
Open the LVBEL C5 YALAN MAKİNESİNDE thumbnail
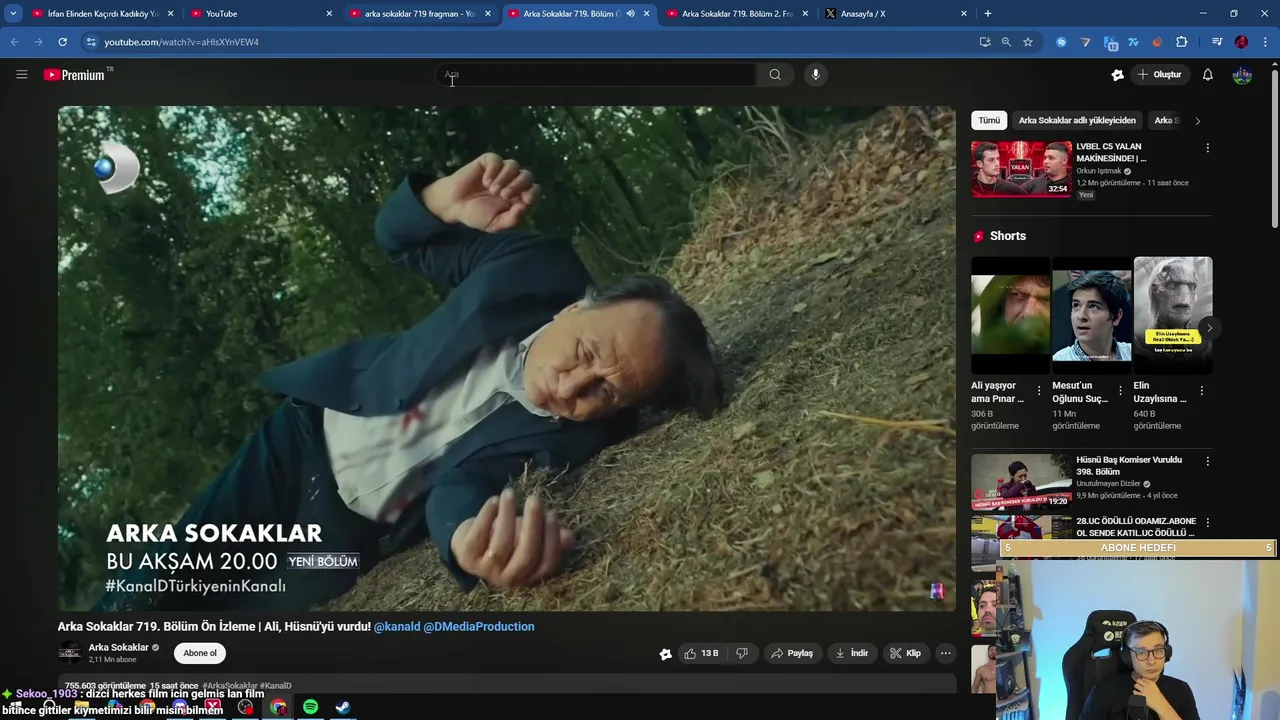click(x=1021, y=168)
